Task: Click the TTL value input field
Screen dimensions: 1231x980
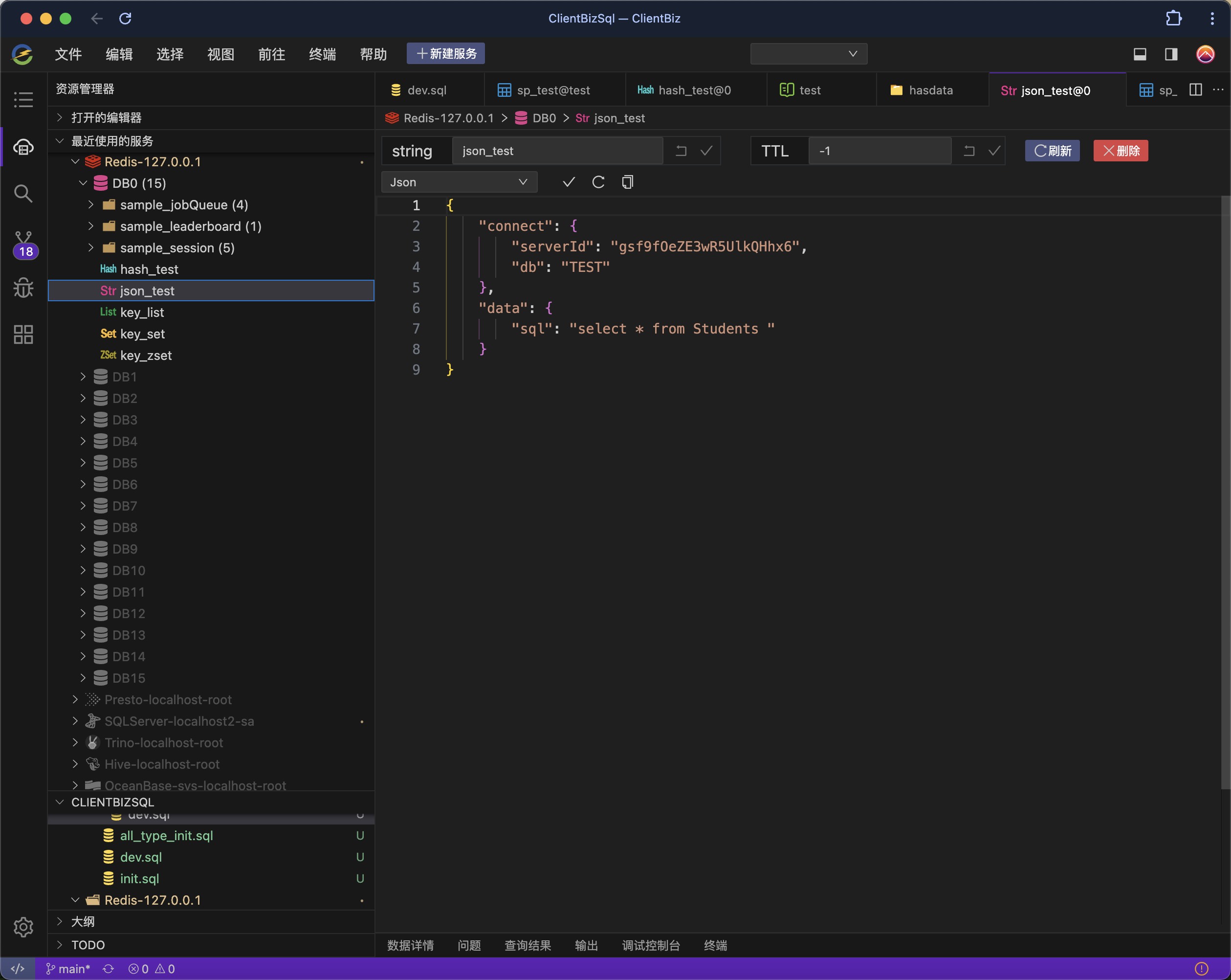Action: [x=879, y=151]
